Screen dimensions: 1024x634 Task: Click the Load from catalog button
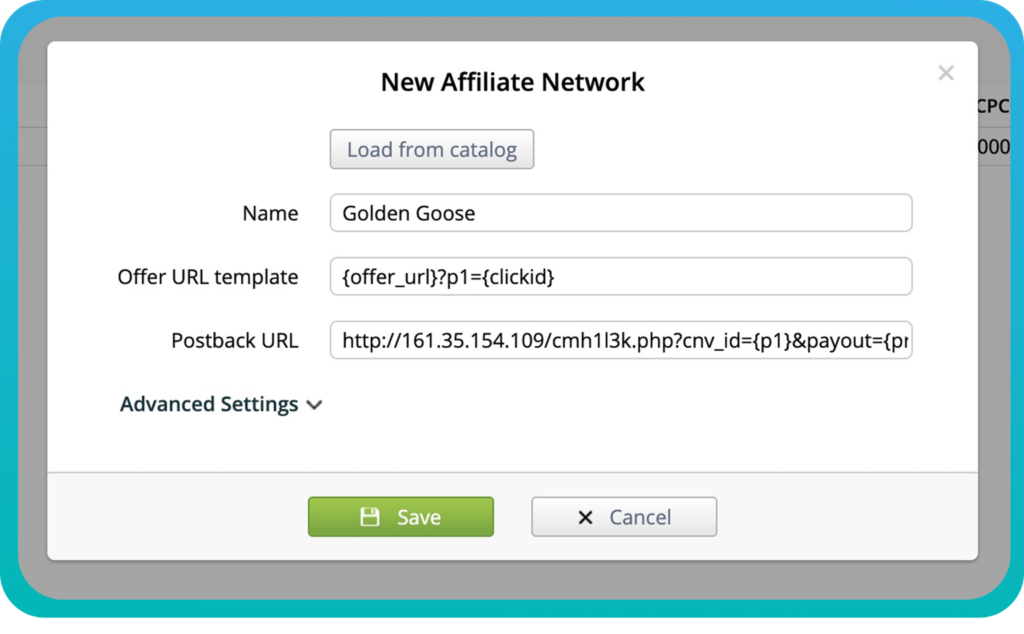(432, 150)
